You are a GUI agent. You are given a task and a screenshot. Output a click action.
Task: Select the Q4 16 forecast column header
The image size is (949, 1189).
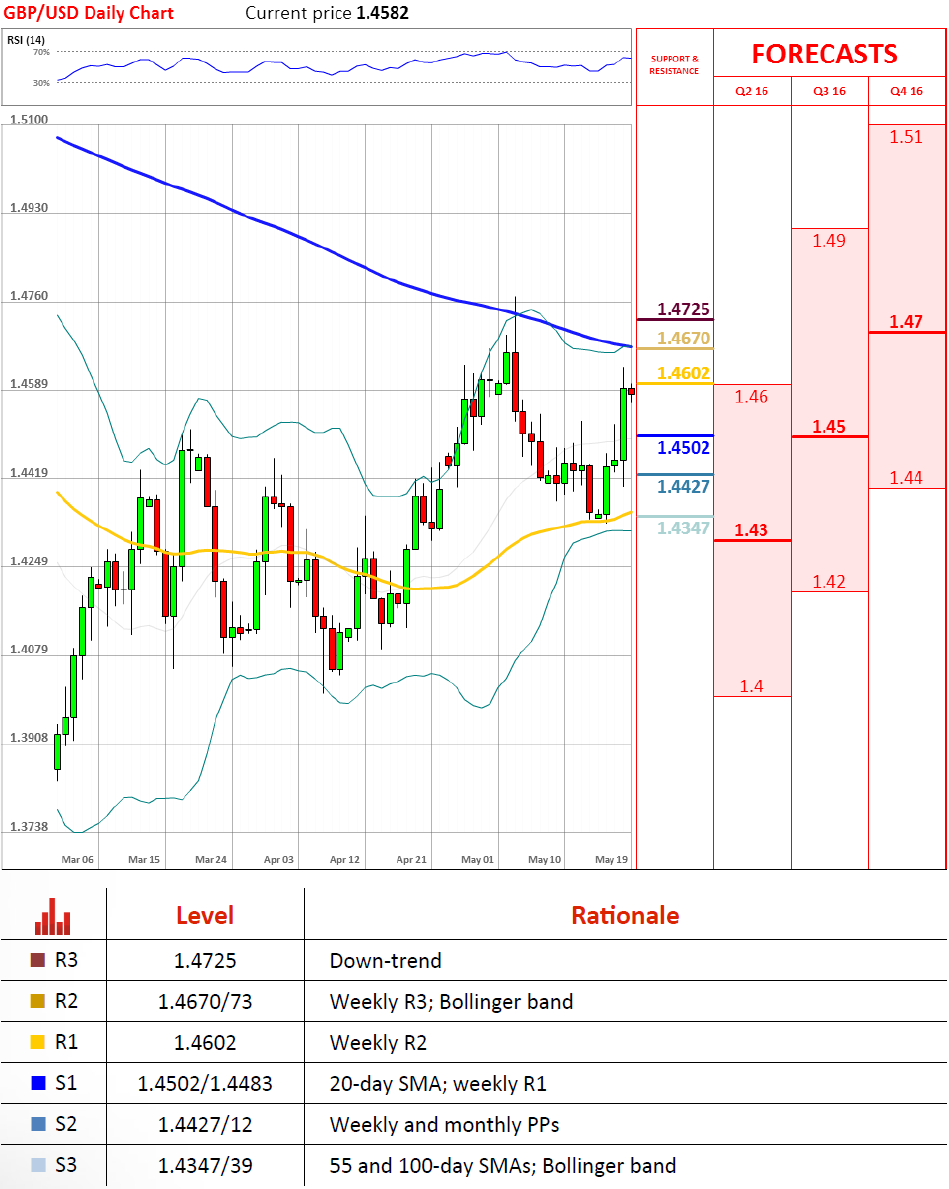[907, 91]
